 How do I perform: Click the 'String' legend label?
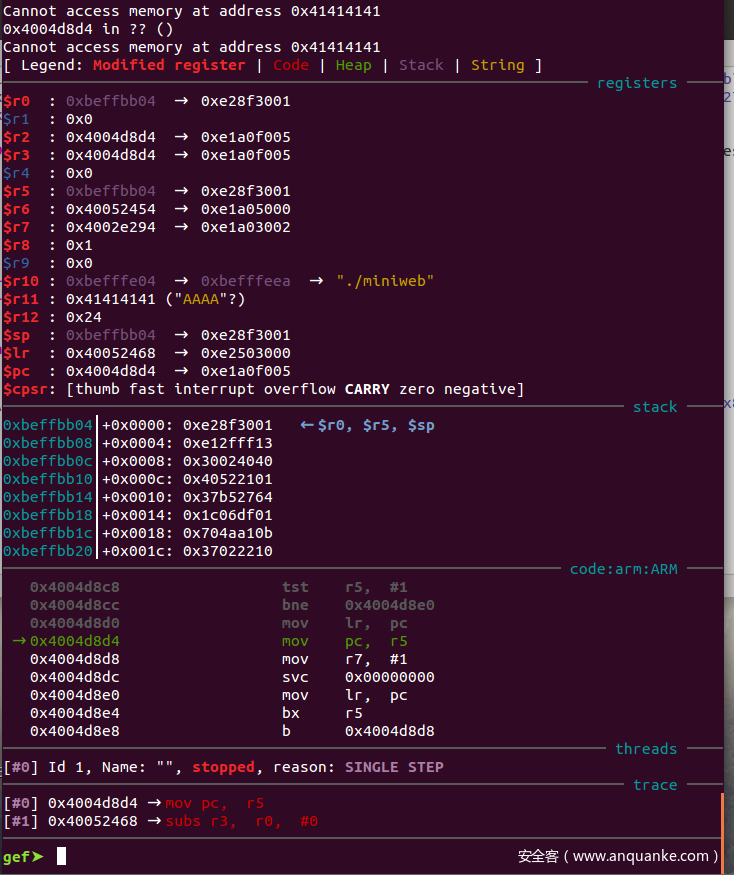[x=497, y=65]
